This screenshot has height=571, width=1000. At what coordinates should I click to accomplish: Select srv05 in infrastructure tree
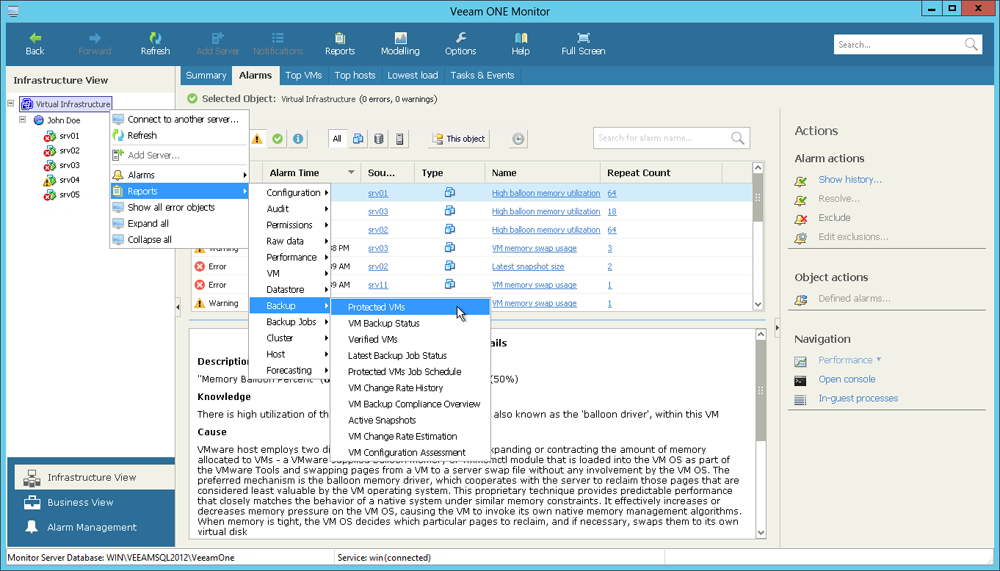(x=62, y=195)
